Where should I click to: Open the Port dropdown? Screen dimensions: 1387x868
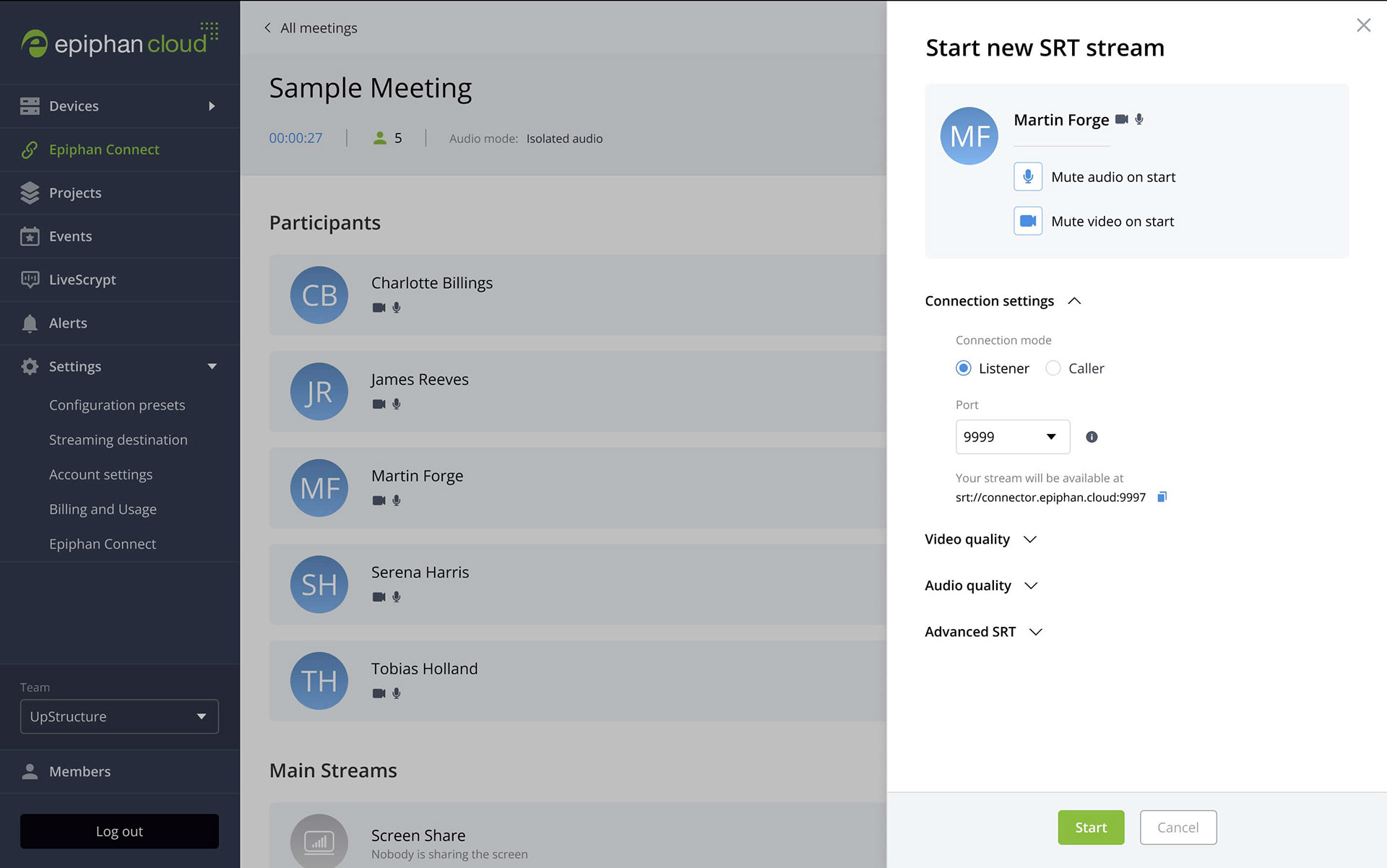point(1013,437)
